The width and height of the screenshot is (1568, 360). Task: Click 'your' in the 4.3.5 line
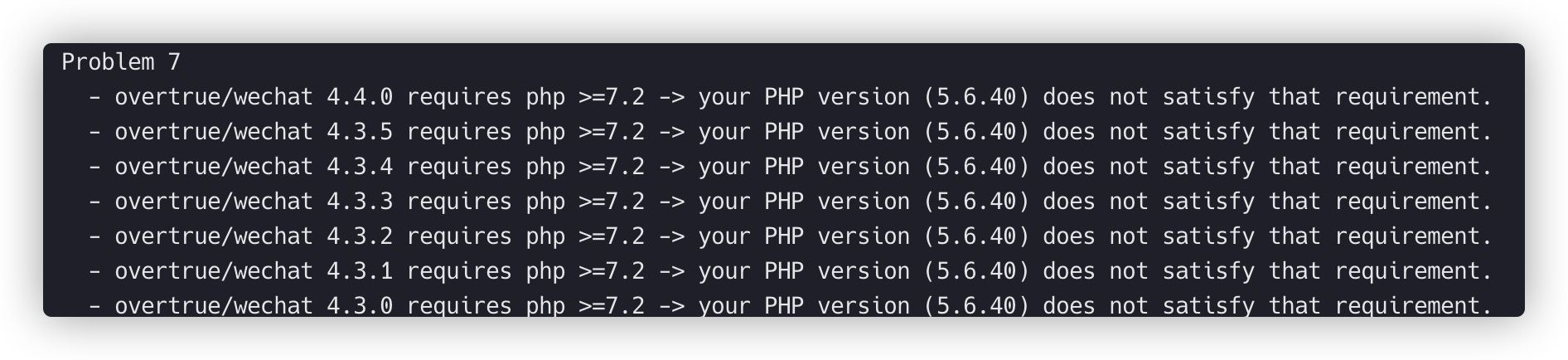(724, 132)
